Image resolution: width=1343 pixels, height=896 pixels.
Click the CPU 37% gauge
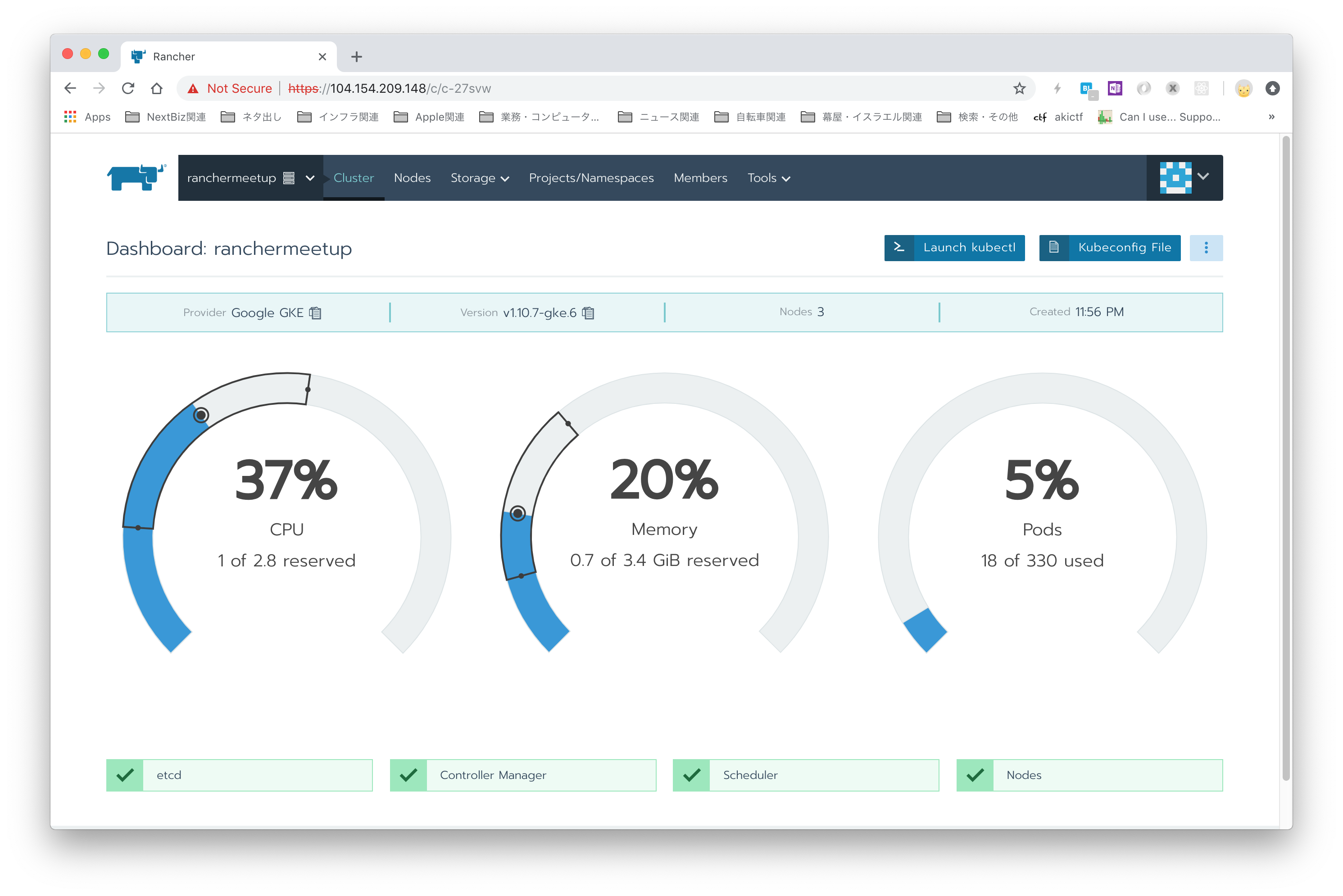pos(286,512)
